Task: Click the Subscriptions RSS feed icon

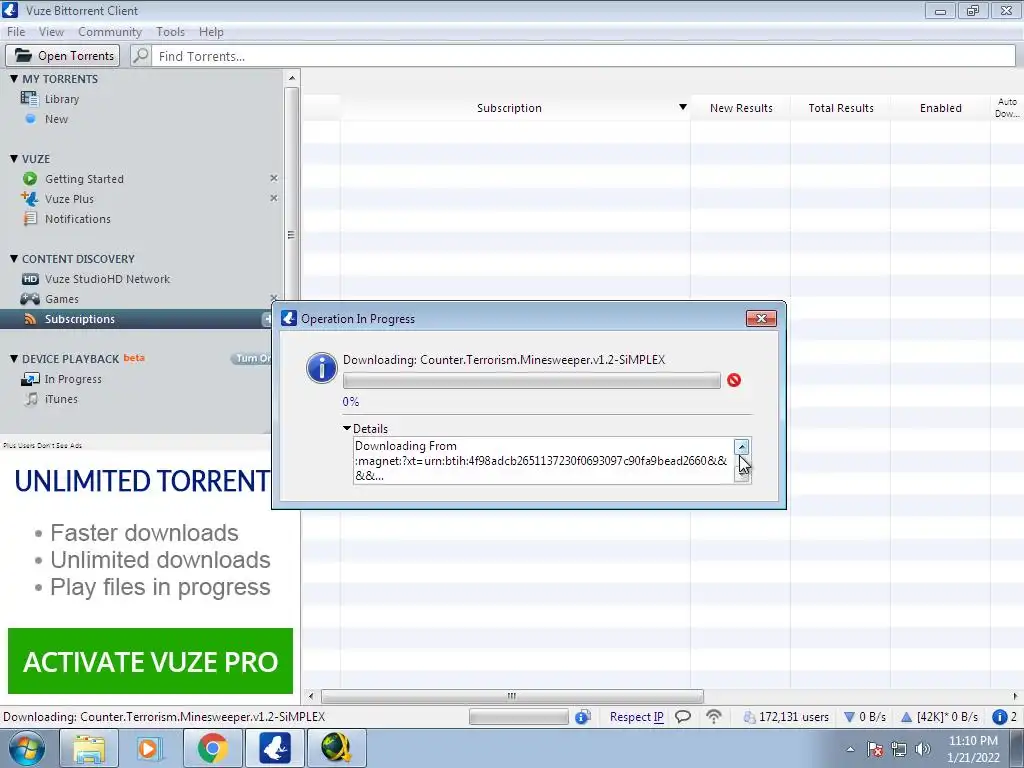Action: [30, 319]
